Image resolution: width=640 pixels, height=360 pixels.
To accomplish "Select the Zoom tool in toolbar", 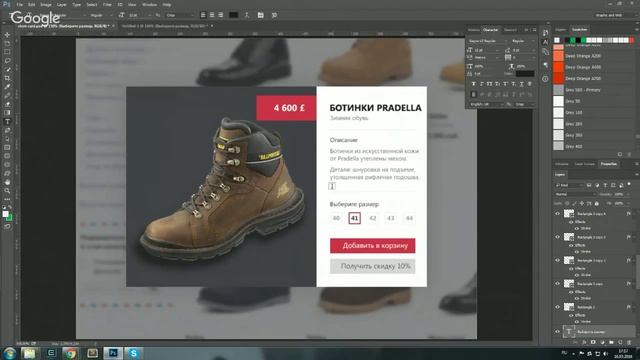I will click(x=7, y=191).
